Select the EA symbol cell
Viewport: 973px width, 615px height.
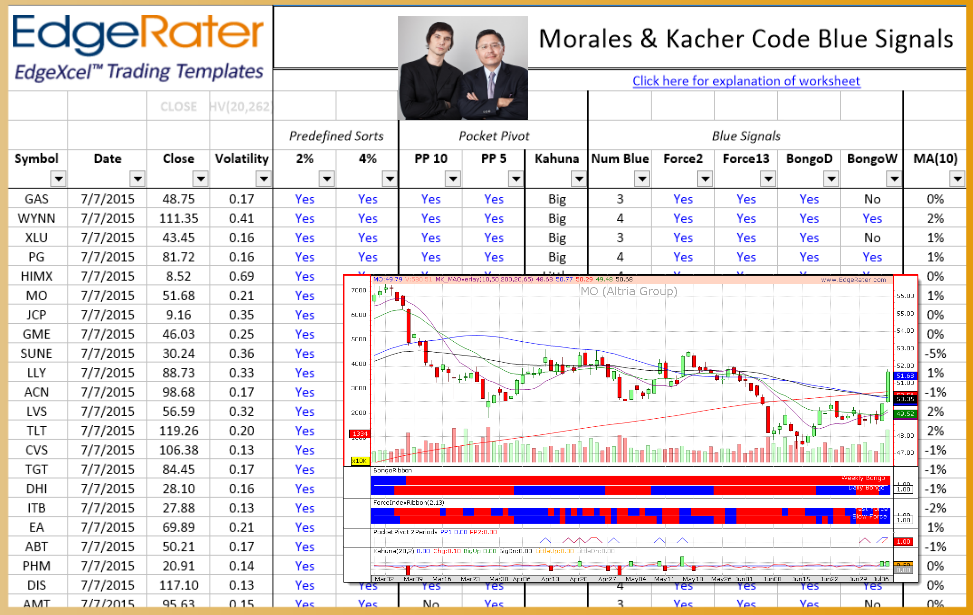click(37, 527)
